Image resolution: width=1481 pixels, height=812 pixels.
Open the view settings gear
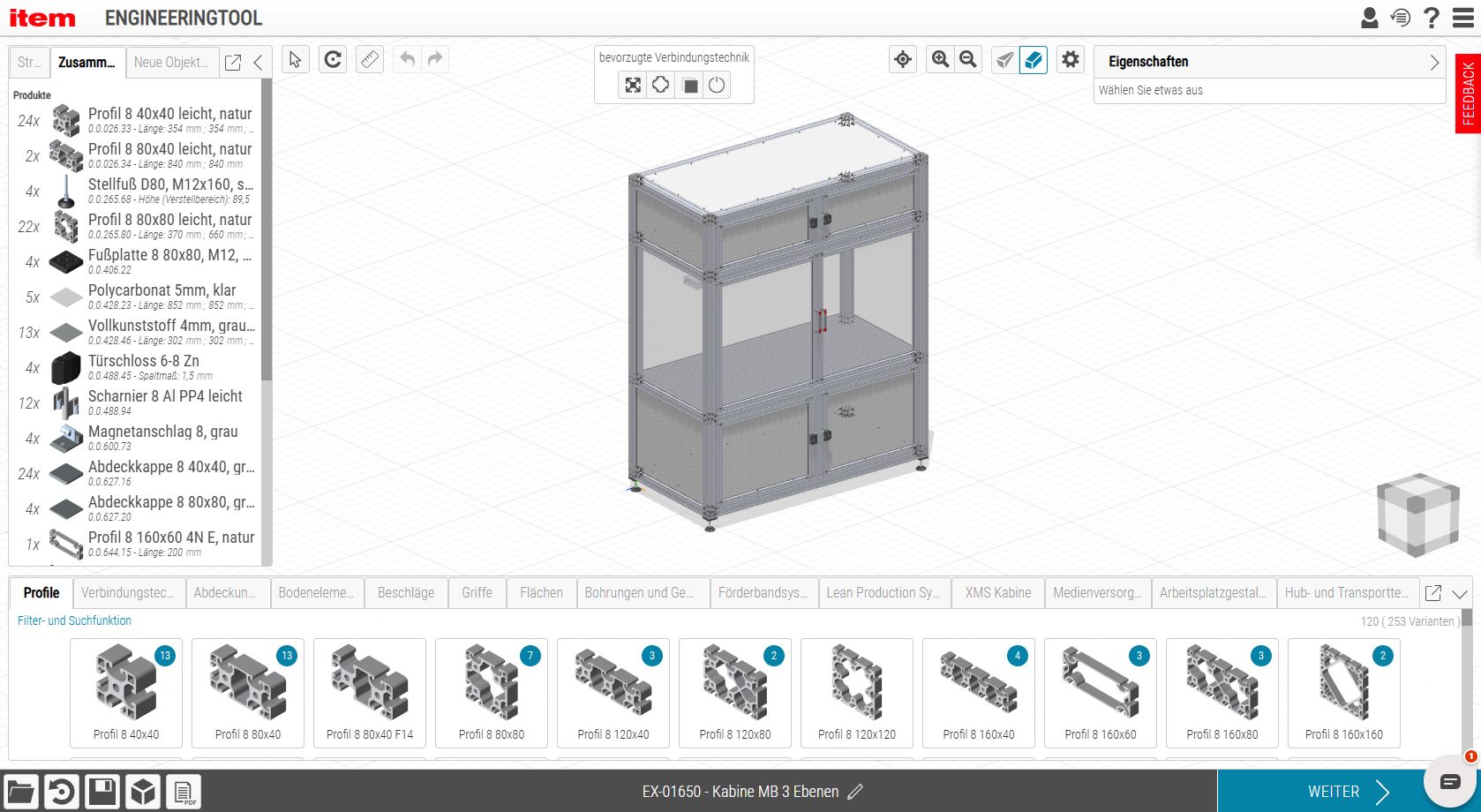[1071, 60]
